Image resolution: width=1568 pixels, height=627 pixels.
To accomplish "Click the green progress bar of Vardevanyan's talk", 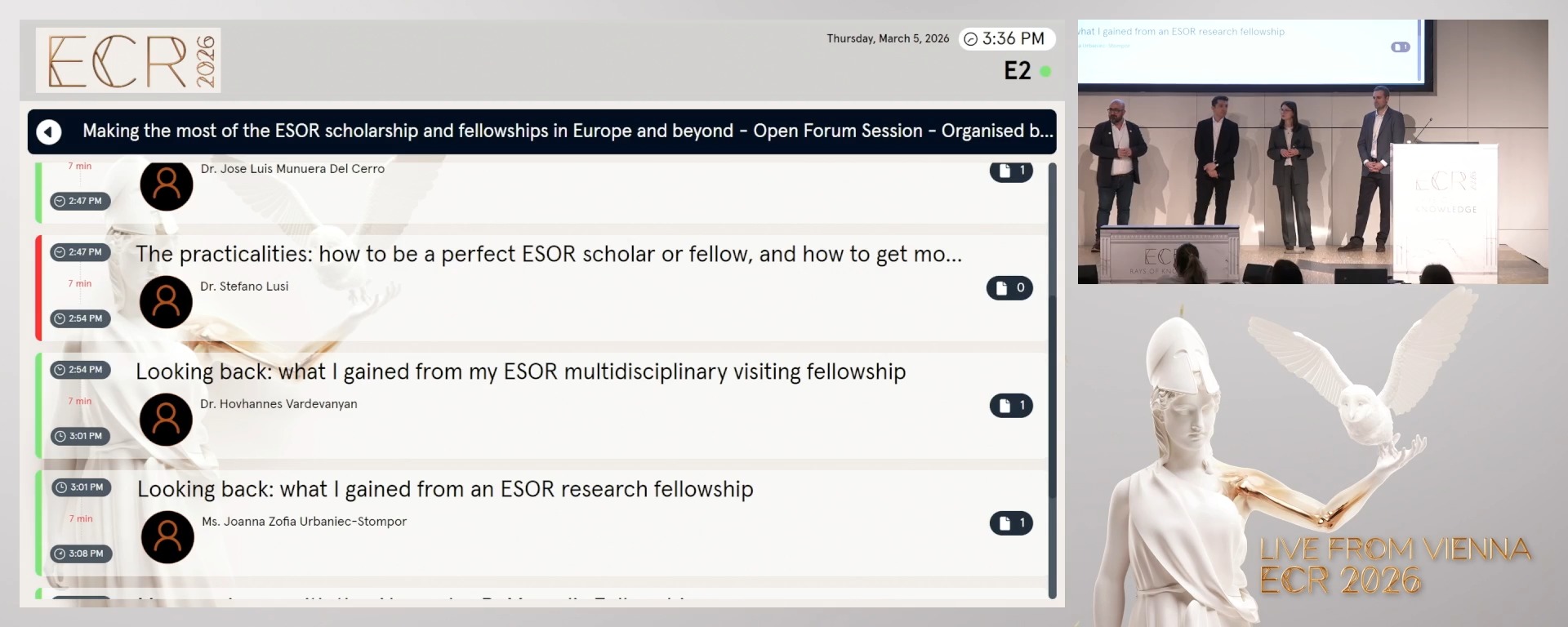I will (40, 405).
